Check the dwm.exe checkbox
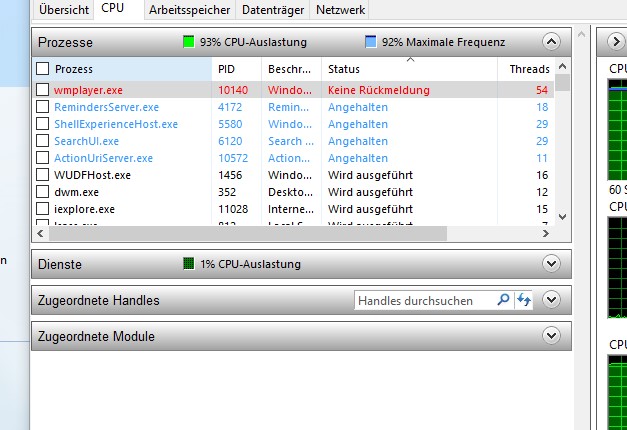Image resolution: width=627 pixels, height=430 pixels. coord(42,192)
